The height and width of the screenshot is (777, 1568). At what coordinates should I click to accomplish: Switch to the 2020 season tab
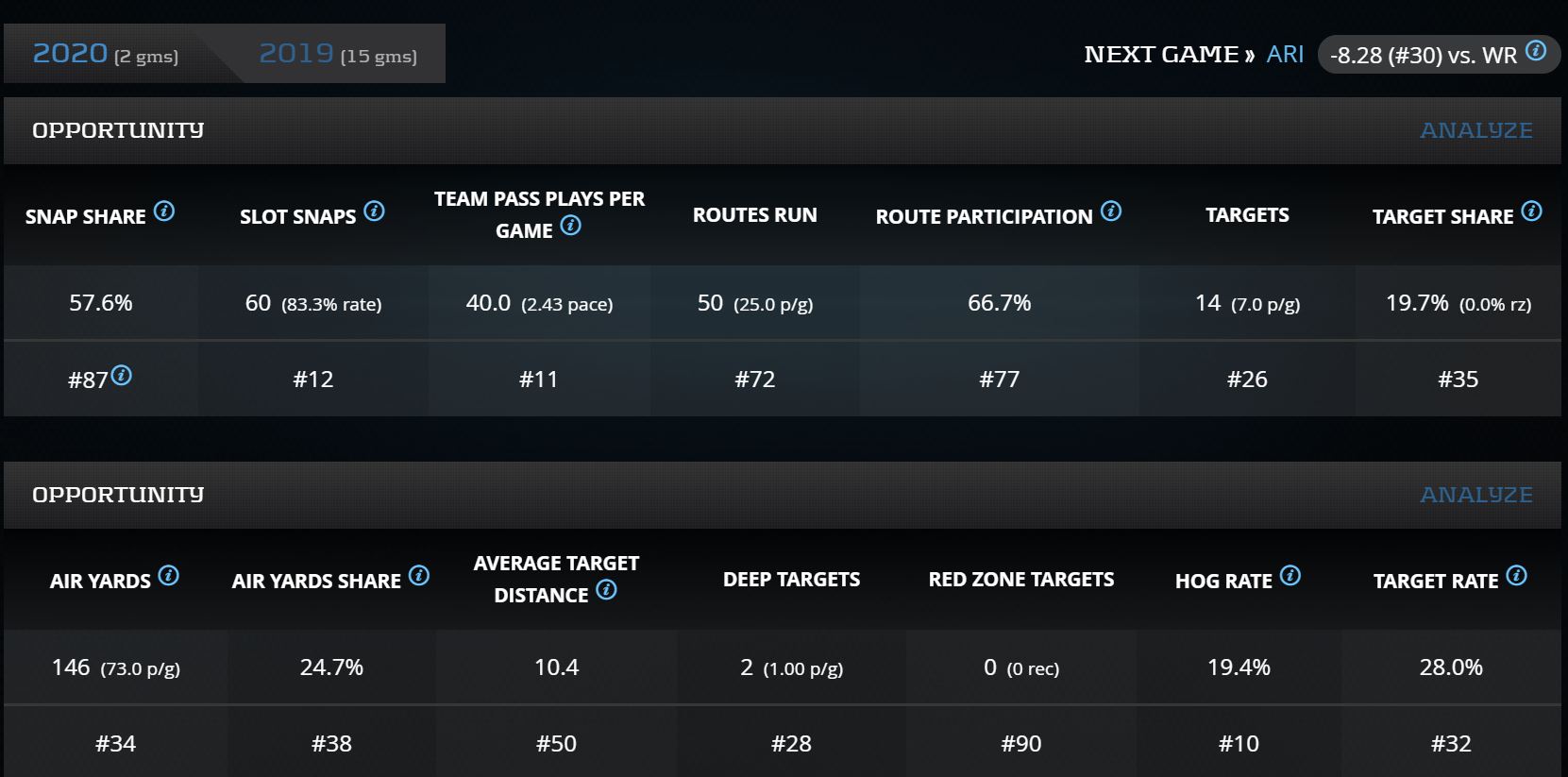[105, 54]
